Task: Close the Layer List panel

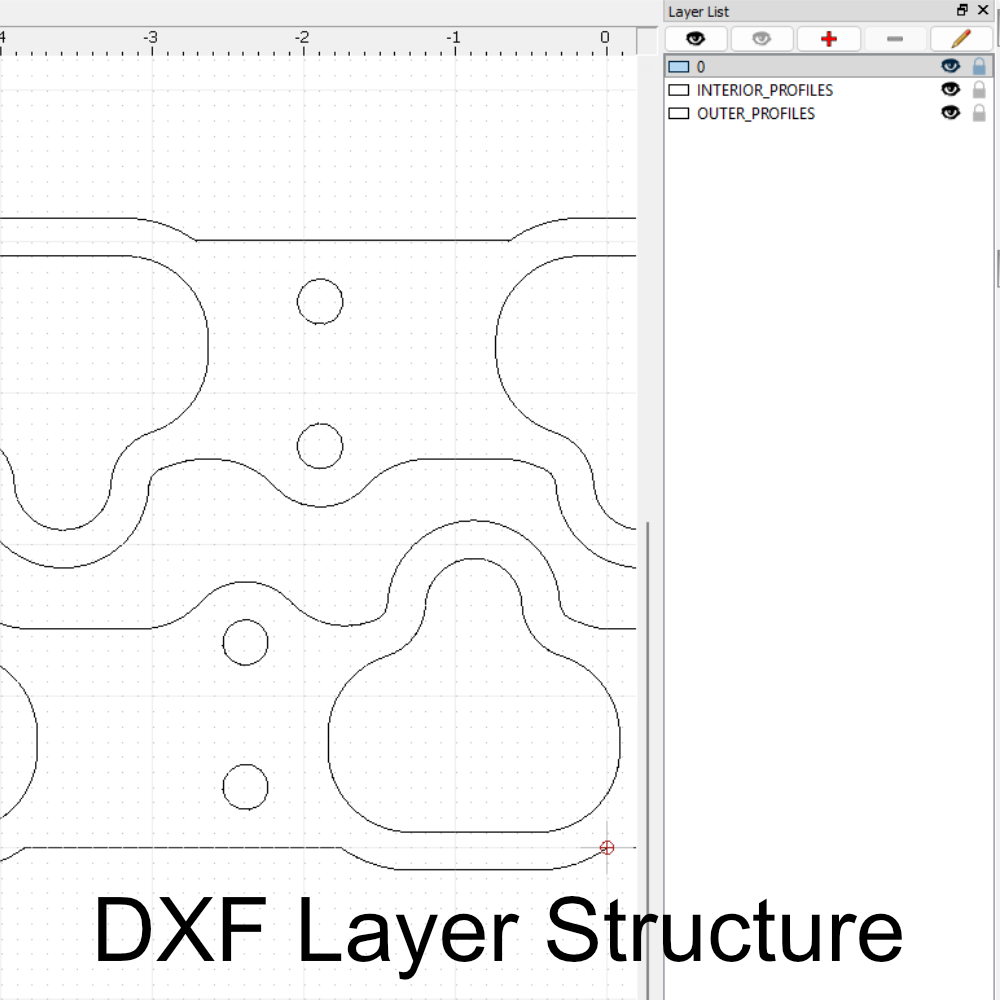Action: pyautogui.click(x=983, y=11)
